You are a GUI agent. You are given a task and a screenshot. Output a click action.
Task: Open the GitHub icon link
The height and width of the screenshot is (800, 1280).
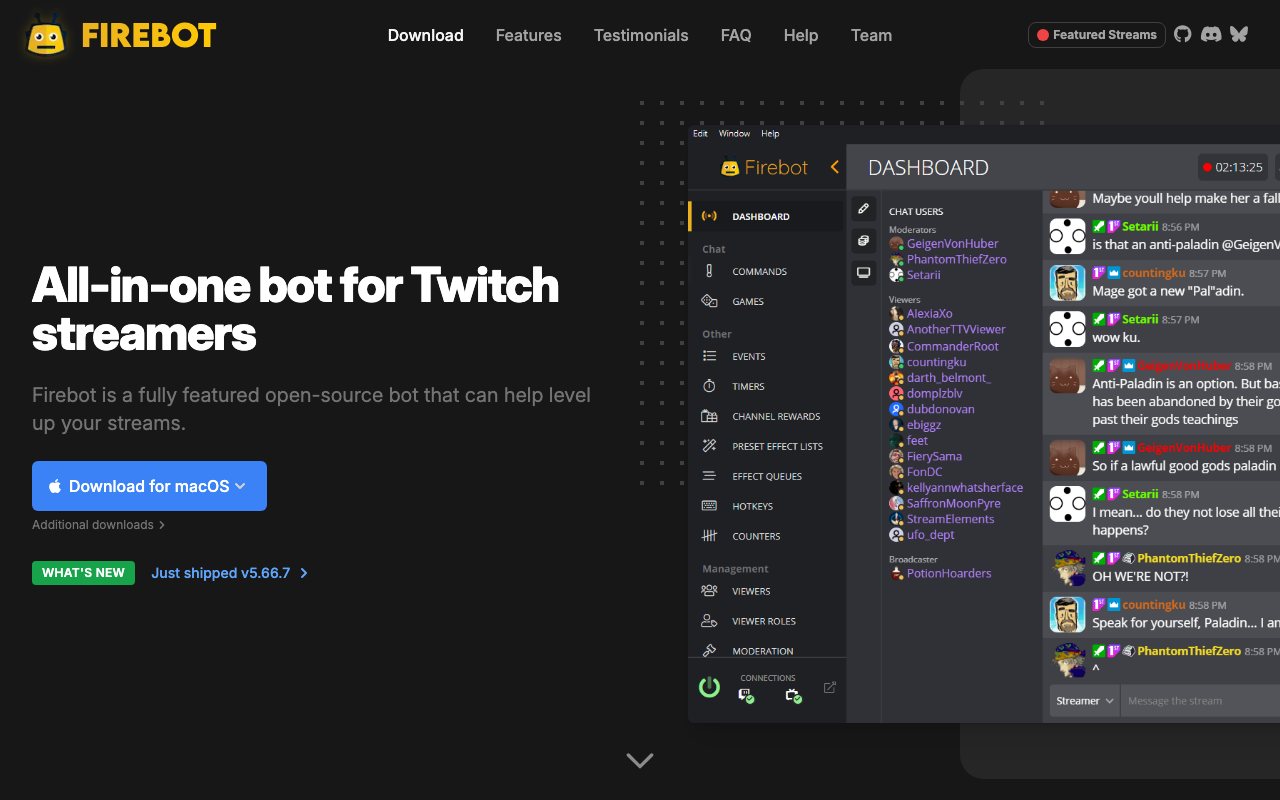(1183, 34)
